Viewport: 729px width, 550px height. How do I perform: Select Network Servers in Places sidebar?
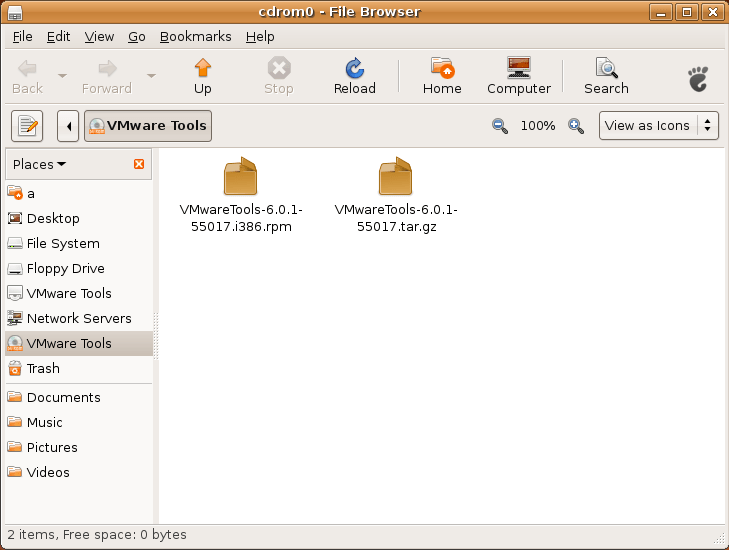pyautogui.click(x=79, y=318)
